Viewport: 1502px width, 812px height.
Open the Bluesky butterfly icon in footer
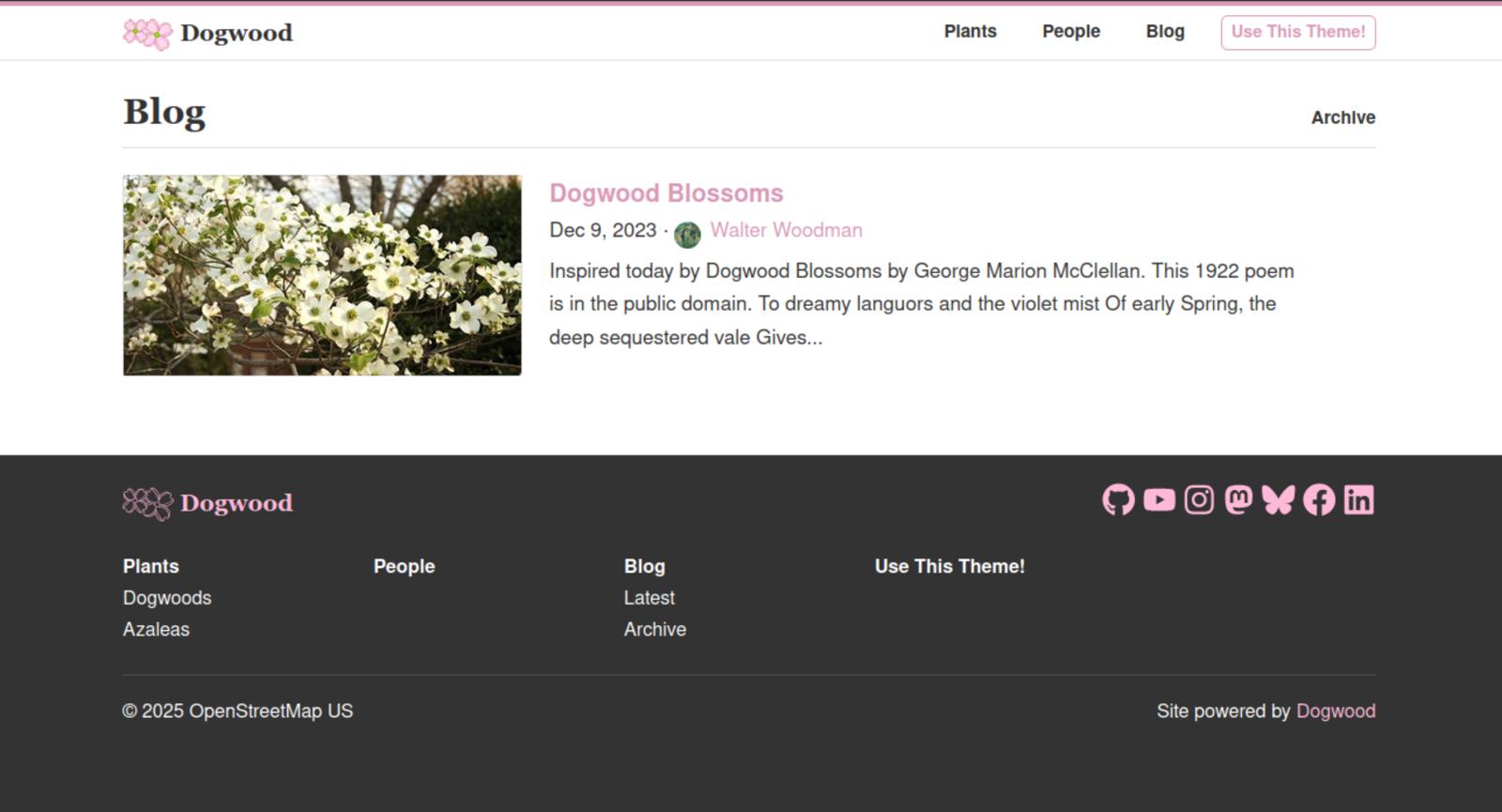(1279, 499)
